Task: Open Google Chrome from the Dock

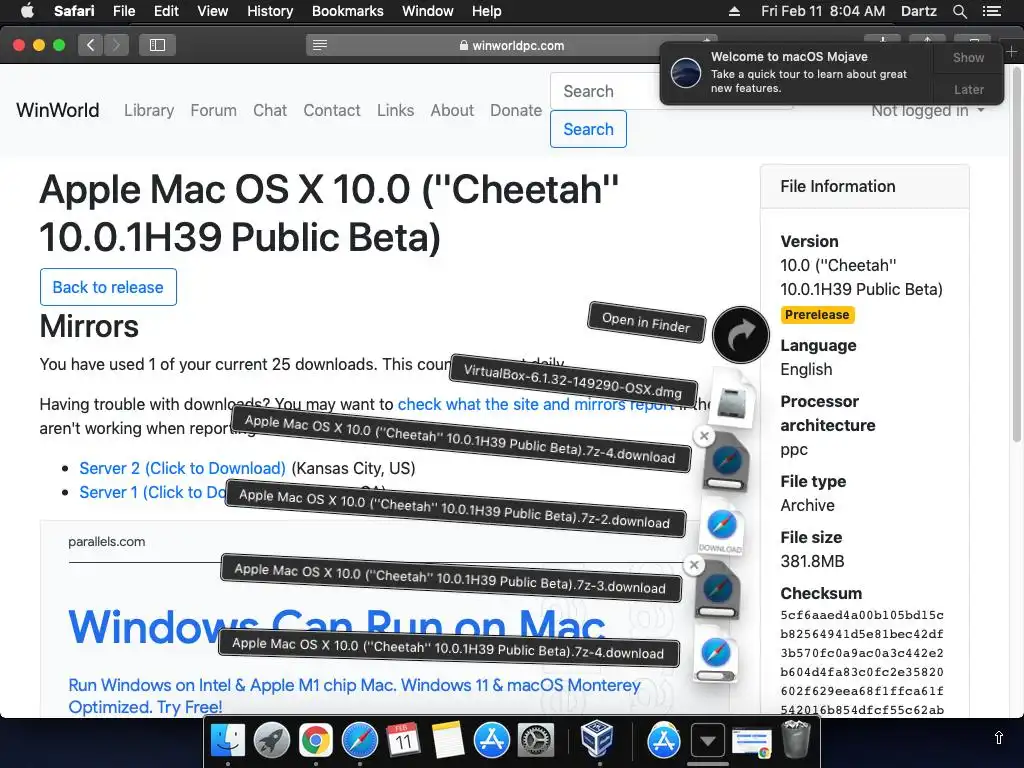Action: point(315,741)
